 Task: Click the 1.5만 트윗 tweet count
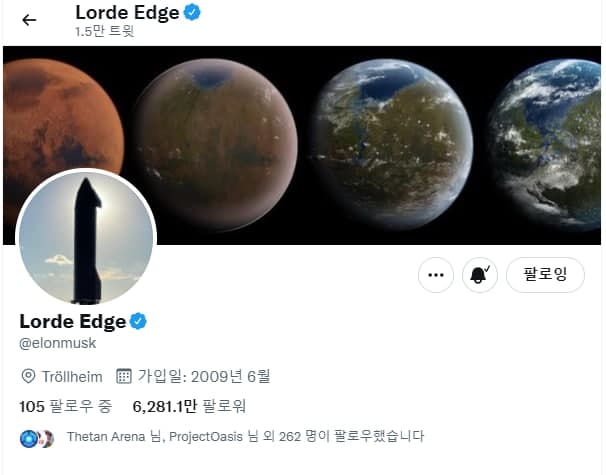[x=104, y=31]
